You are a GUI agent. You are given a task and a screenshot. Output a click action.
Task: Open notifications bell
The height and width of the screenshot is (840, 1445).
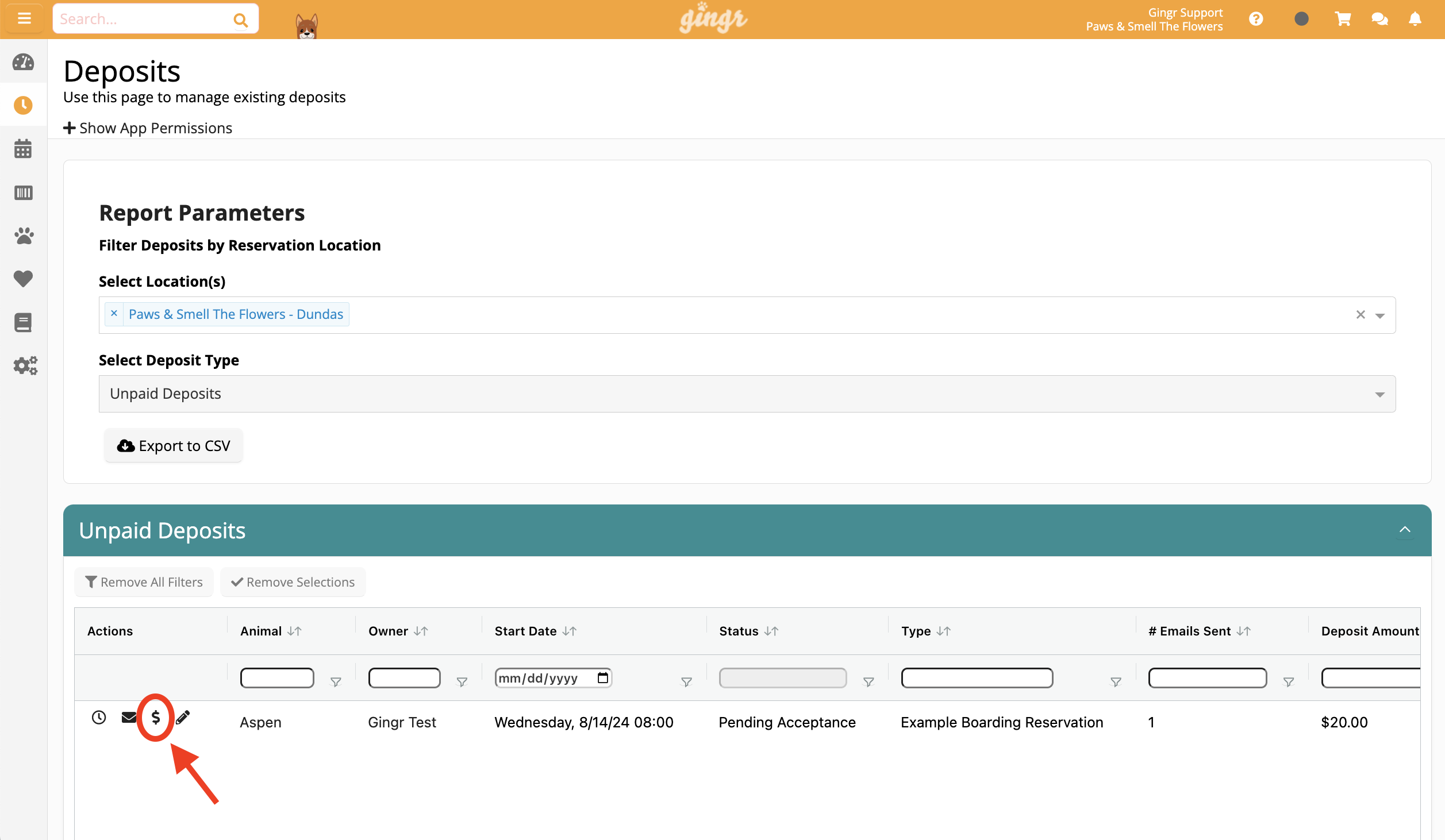click(1415, 19)
